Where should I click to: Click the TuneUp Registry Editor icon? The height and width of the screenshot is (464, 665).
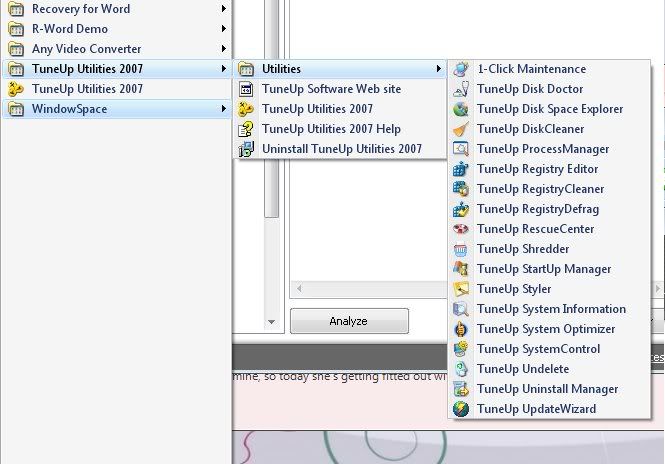pos(461,169)
